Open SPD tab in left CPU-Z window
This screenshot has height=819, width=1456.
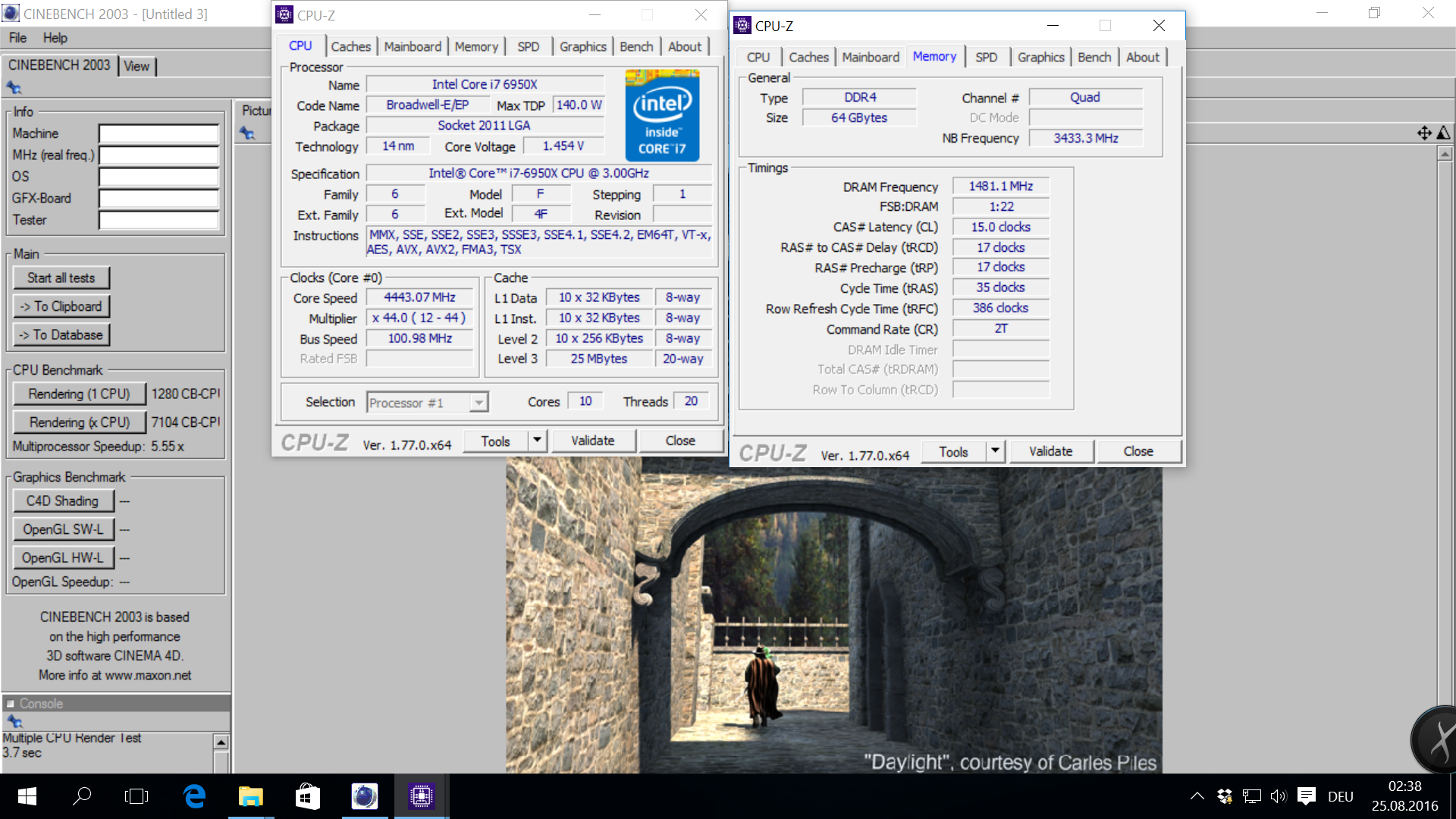coord(529,46)
